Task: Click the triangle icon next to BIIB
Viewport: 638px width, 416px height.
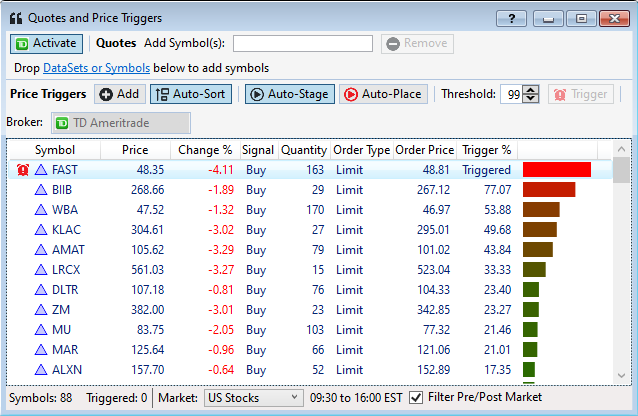Action: [41, 190]
